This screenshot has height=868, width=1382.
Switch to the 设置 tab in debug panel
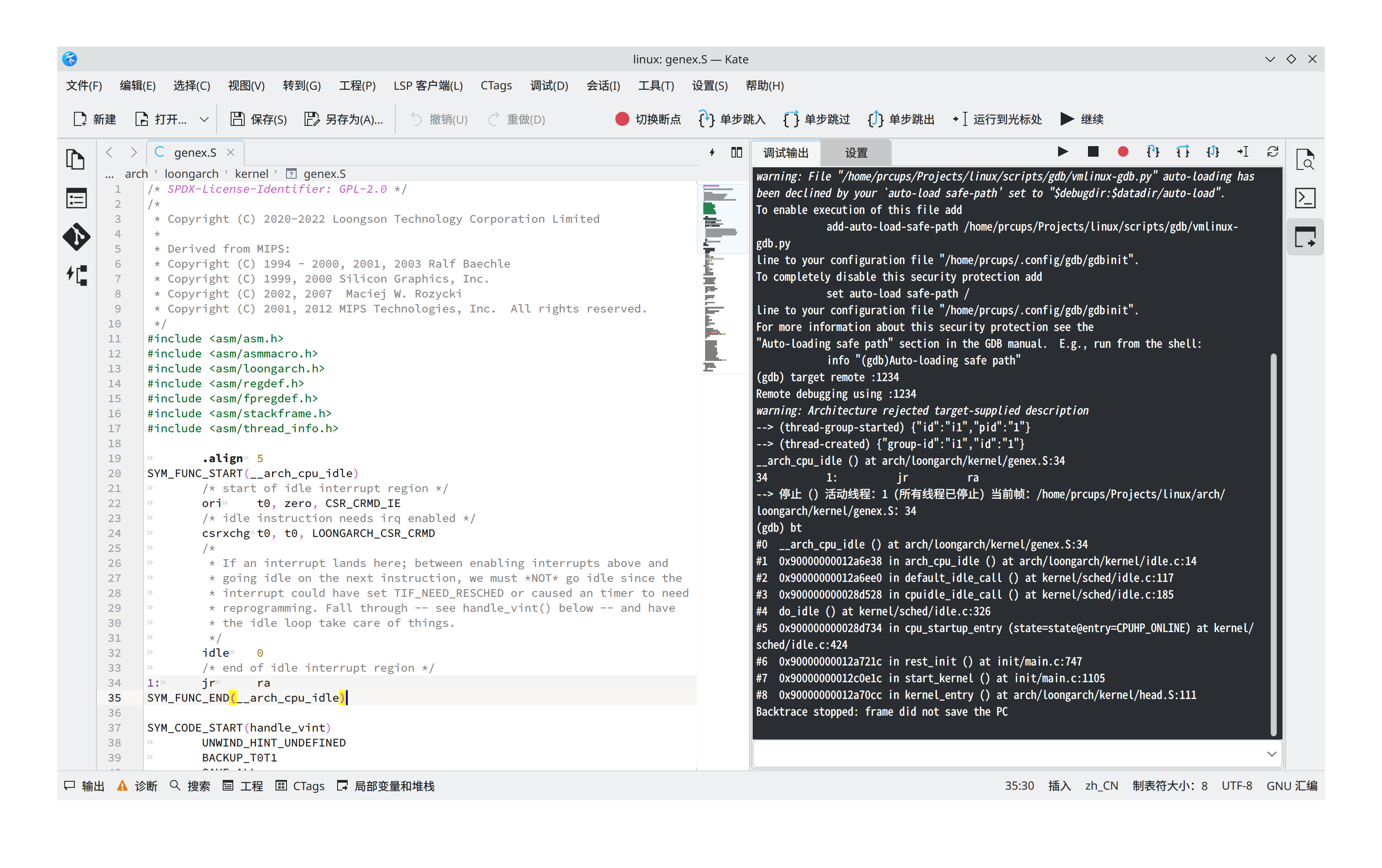click(x=856, y=153)
